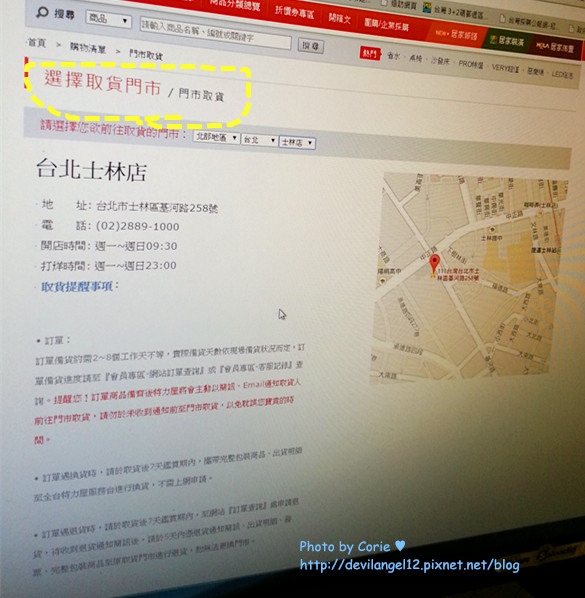The width and height of the screenshot is (585, 598).
Task: Open 購物清單 breadcrumb link
Action: click(88, 48)
